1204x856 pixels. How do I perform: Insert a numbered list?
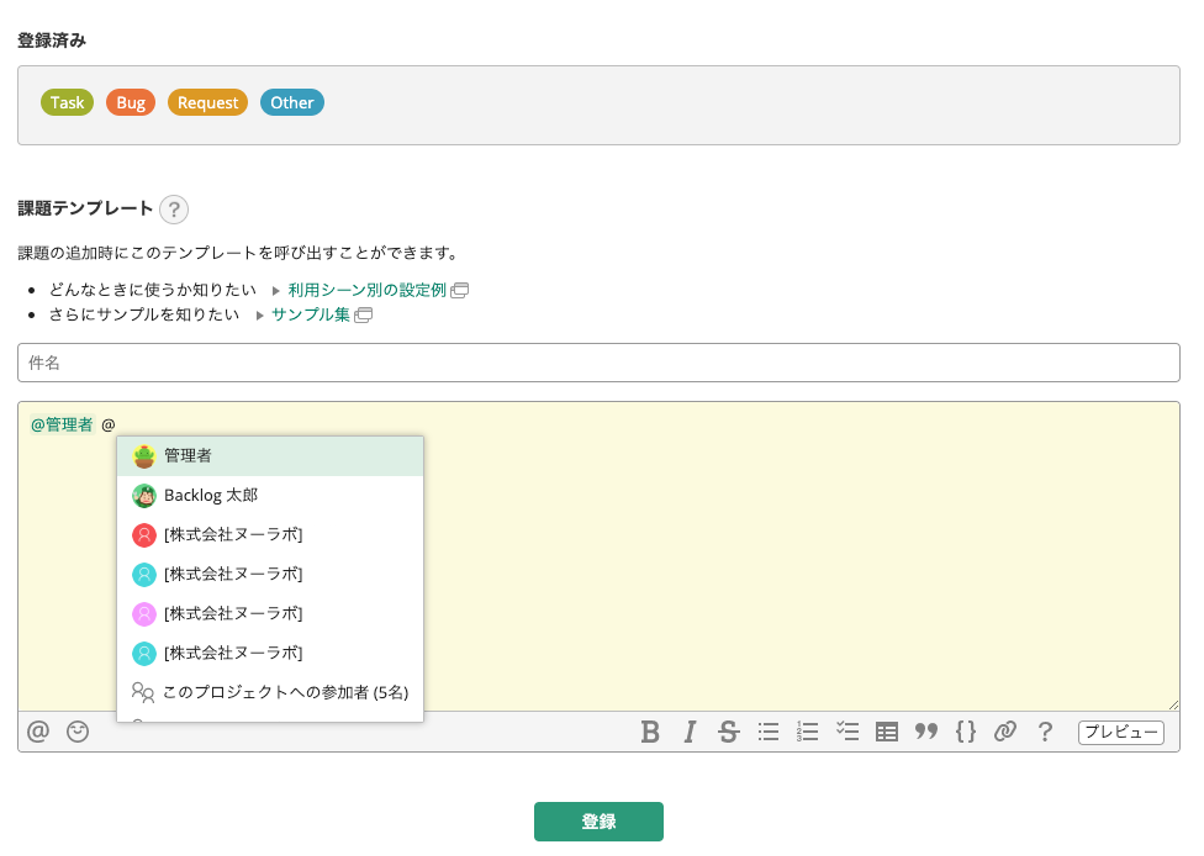807,732
